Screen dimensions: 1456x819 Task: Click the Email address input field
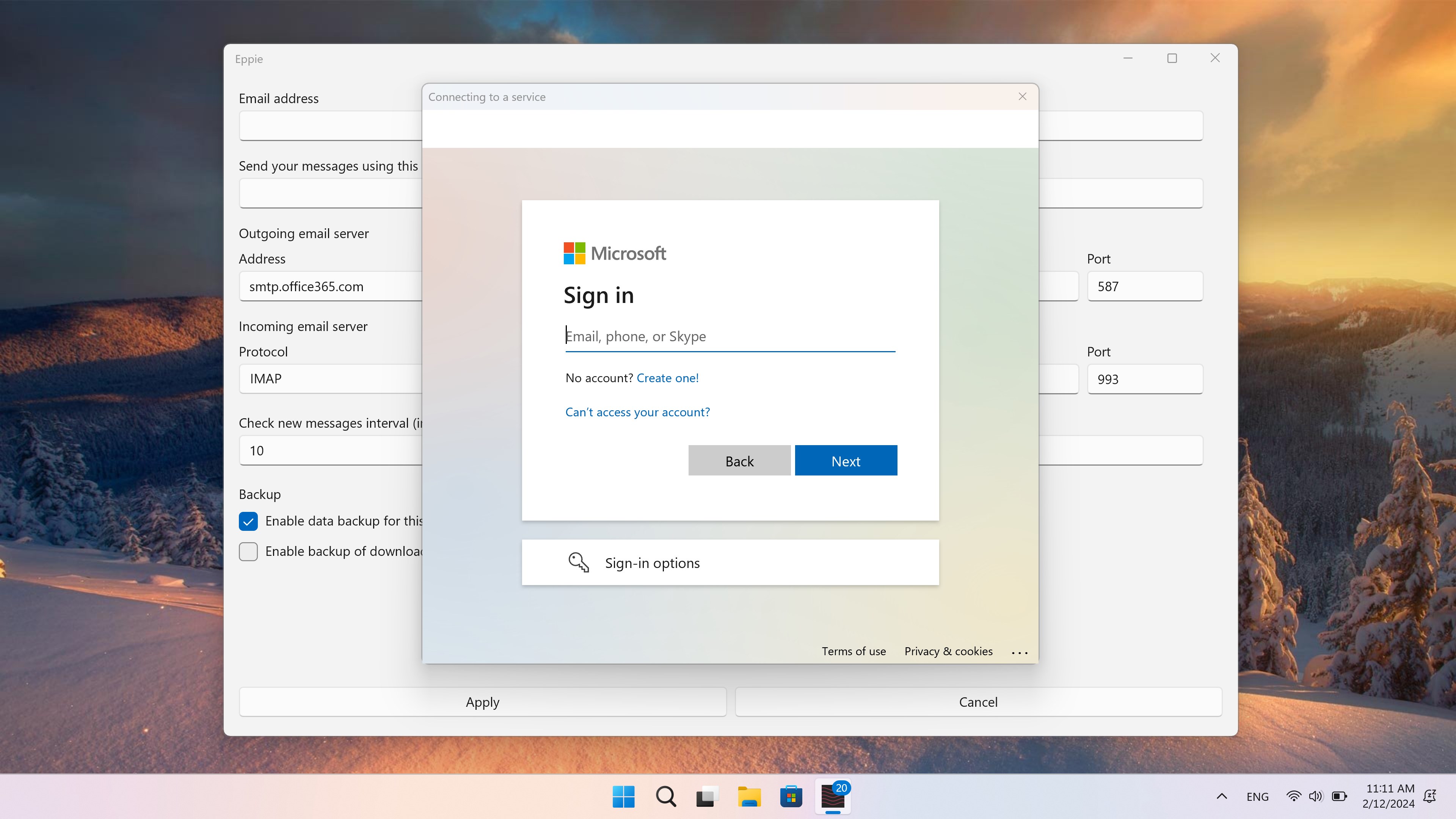click(330, 126)
